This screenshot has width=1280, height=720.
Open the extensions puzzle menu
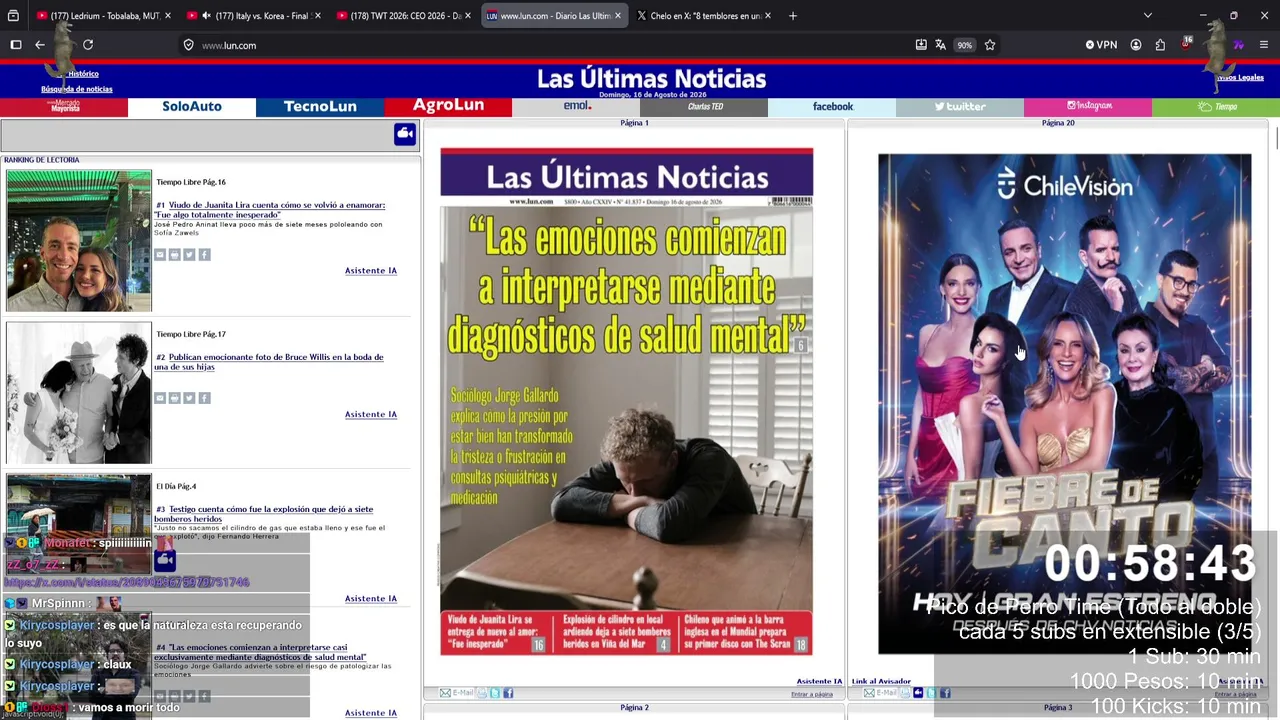[1160, 45]
